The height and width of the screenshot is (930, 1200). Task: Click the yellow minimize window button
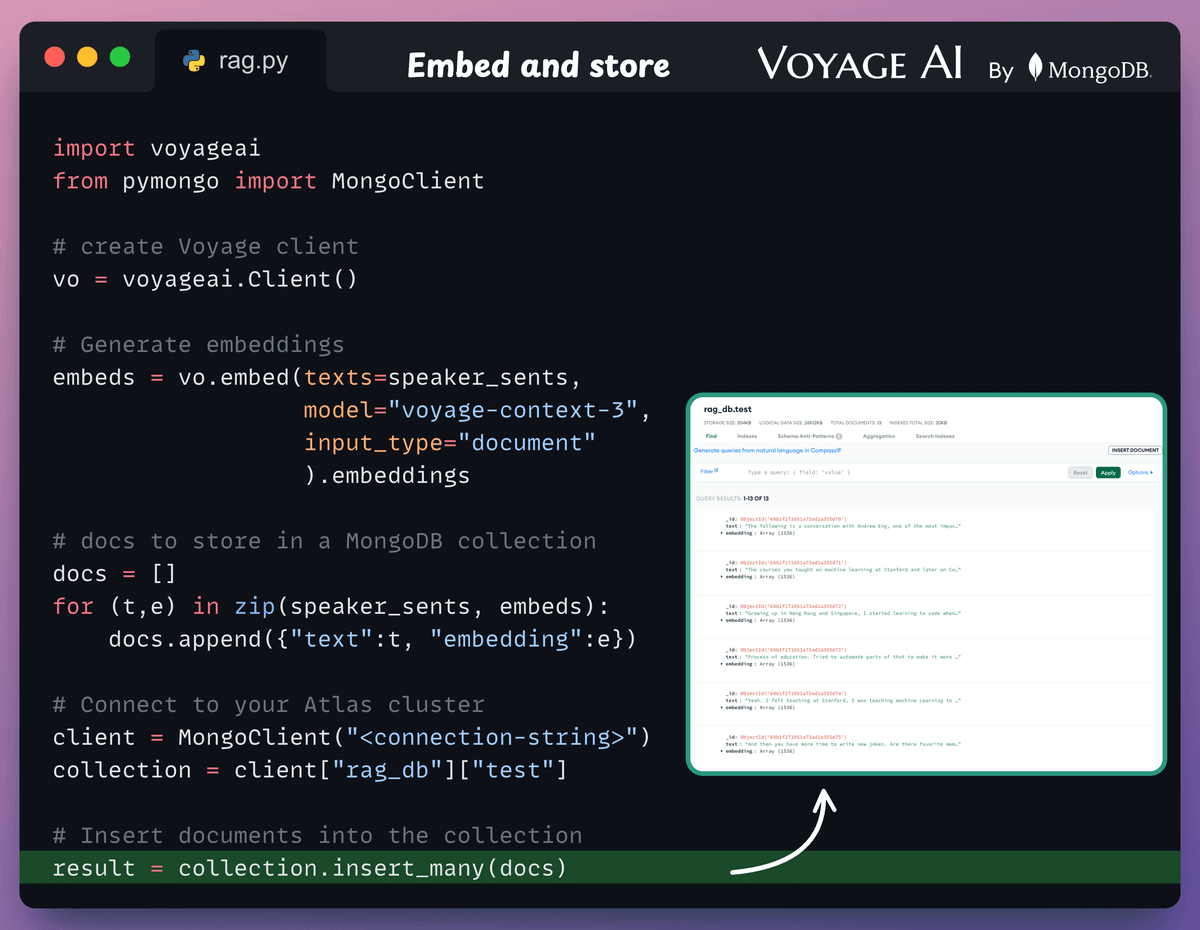87,57
